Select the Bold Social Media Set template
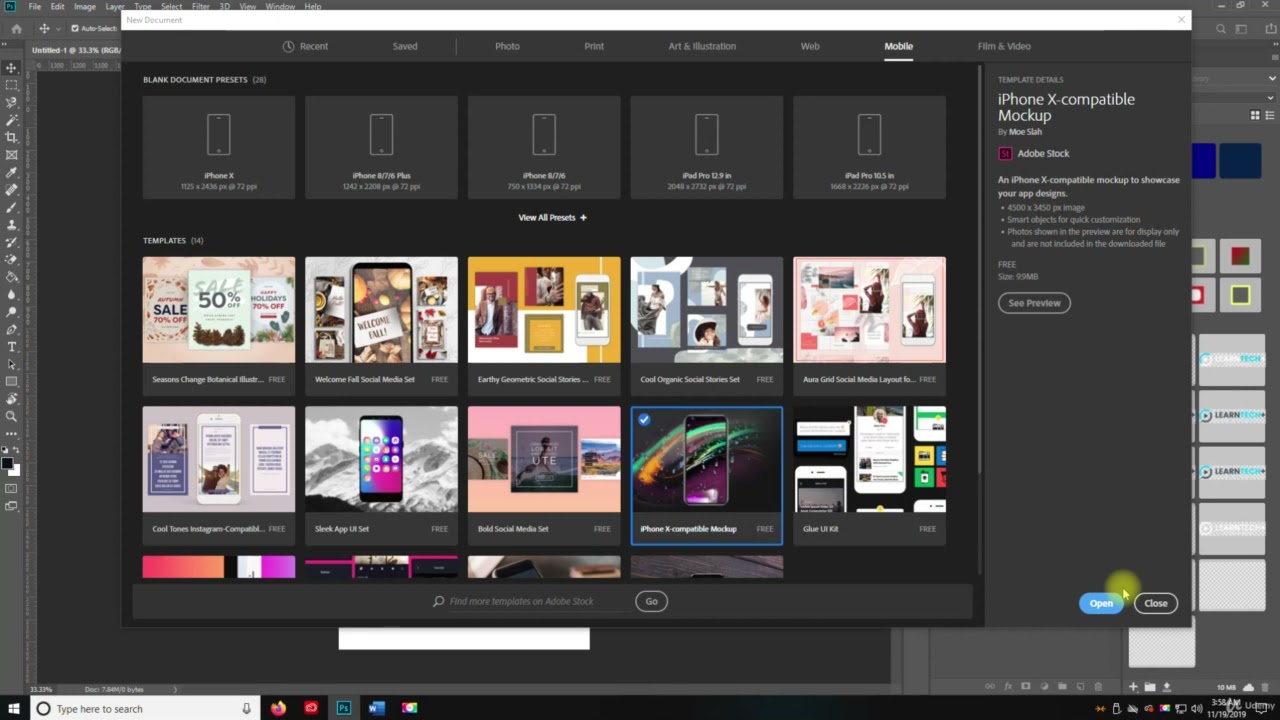Screen dimensions: 1280x720 click(x=544, y=475)
